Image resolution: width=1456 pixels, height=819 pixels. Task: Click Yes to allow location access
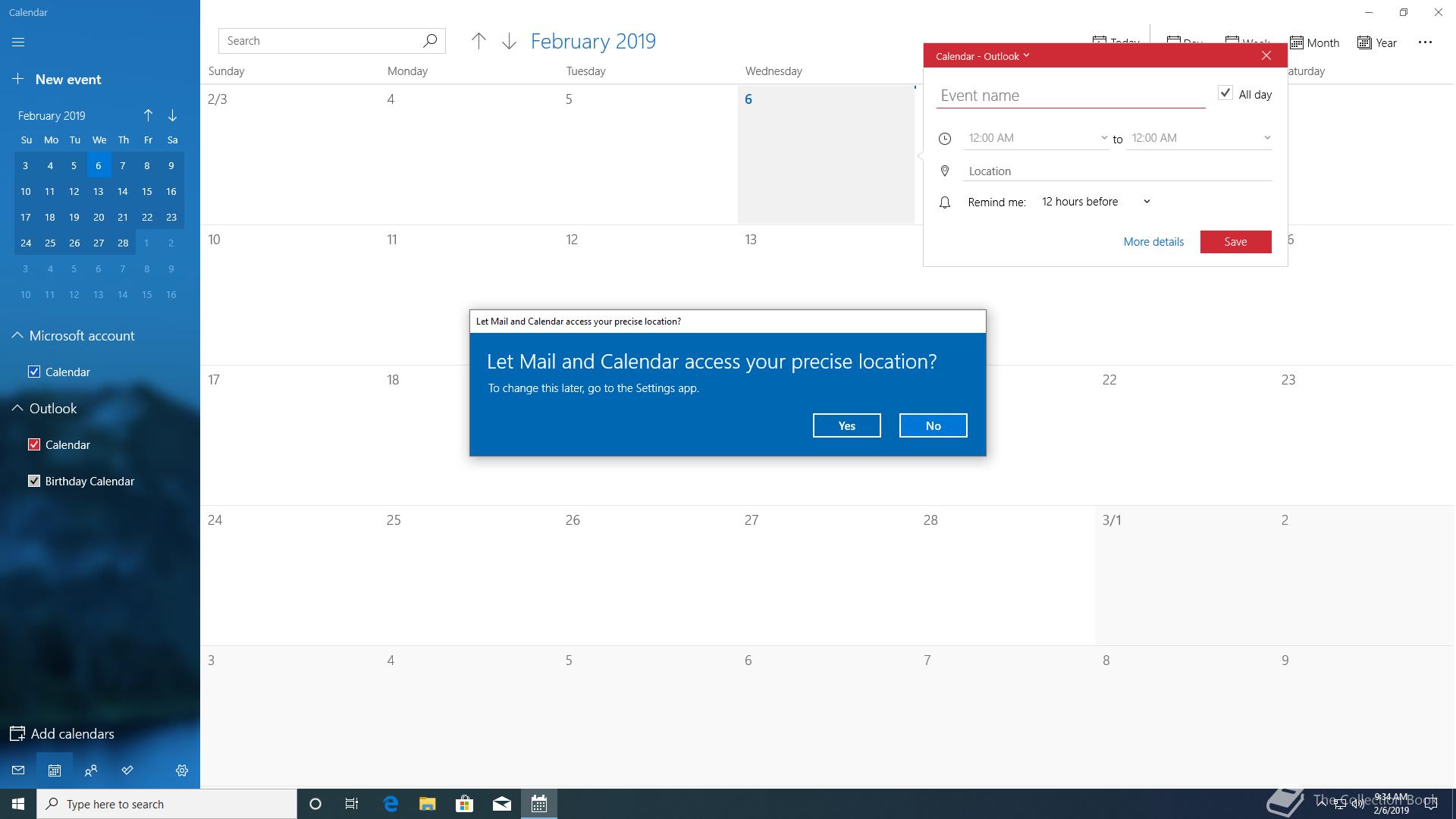point(846,425)
